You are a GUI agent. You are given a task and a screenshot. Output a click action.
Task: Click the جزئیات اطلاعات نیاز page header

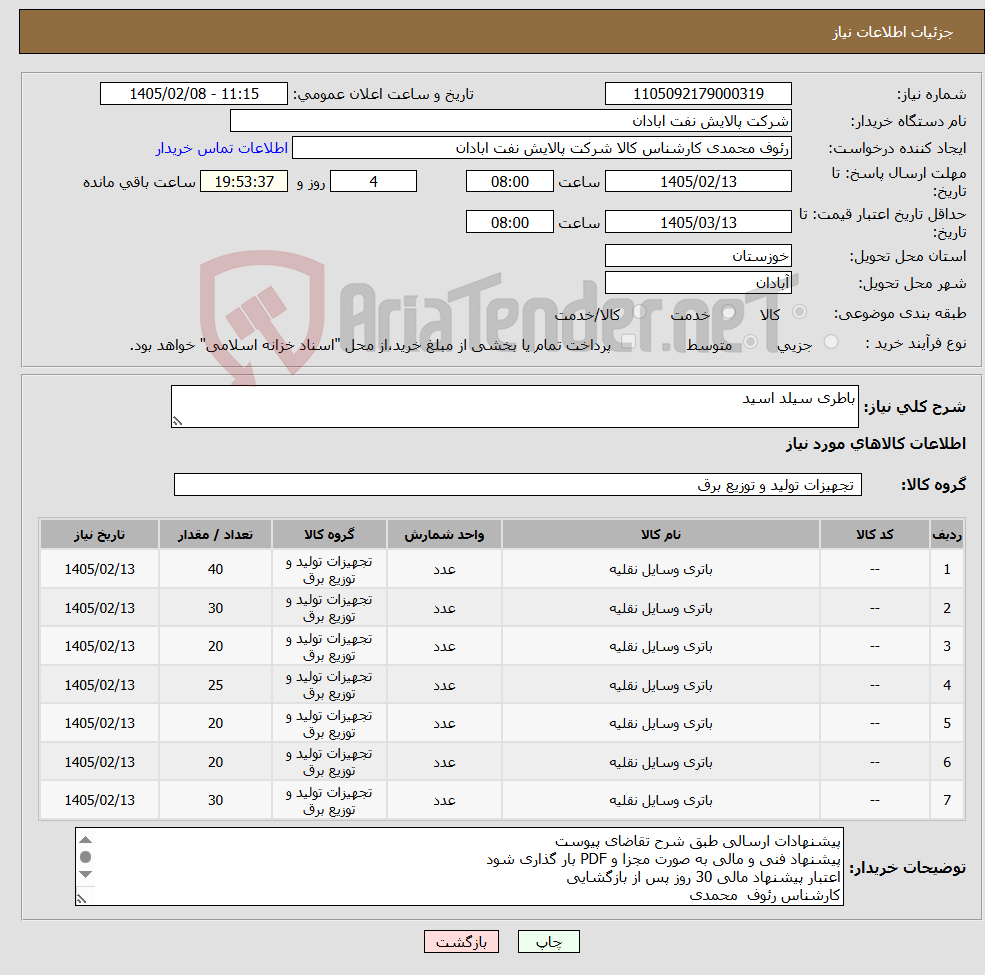click(x=892, y=31)
